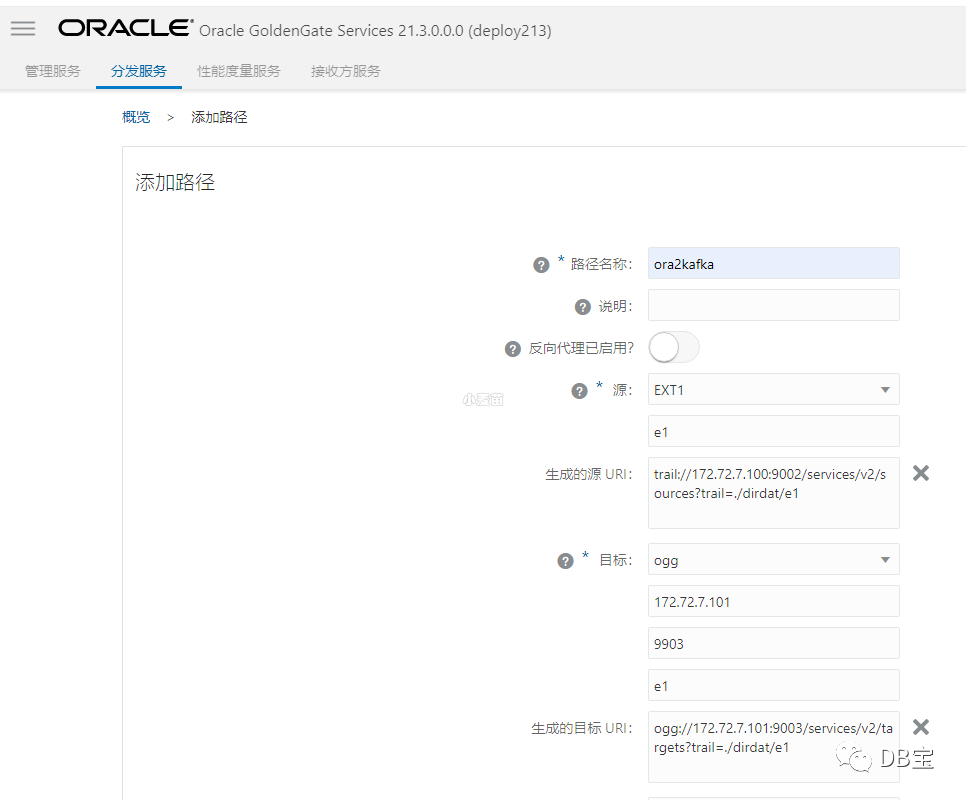Viewport: 966px width, 800px height.
Task: Click the 概览 breadcrumb link
Action: [x=136, y=117]
